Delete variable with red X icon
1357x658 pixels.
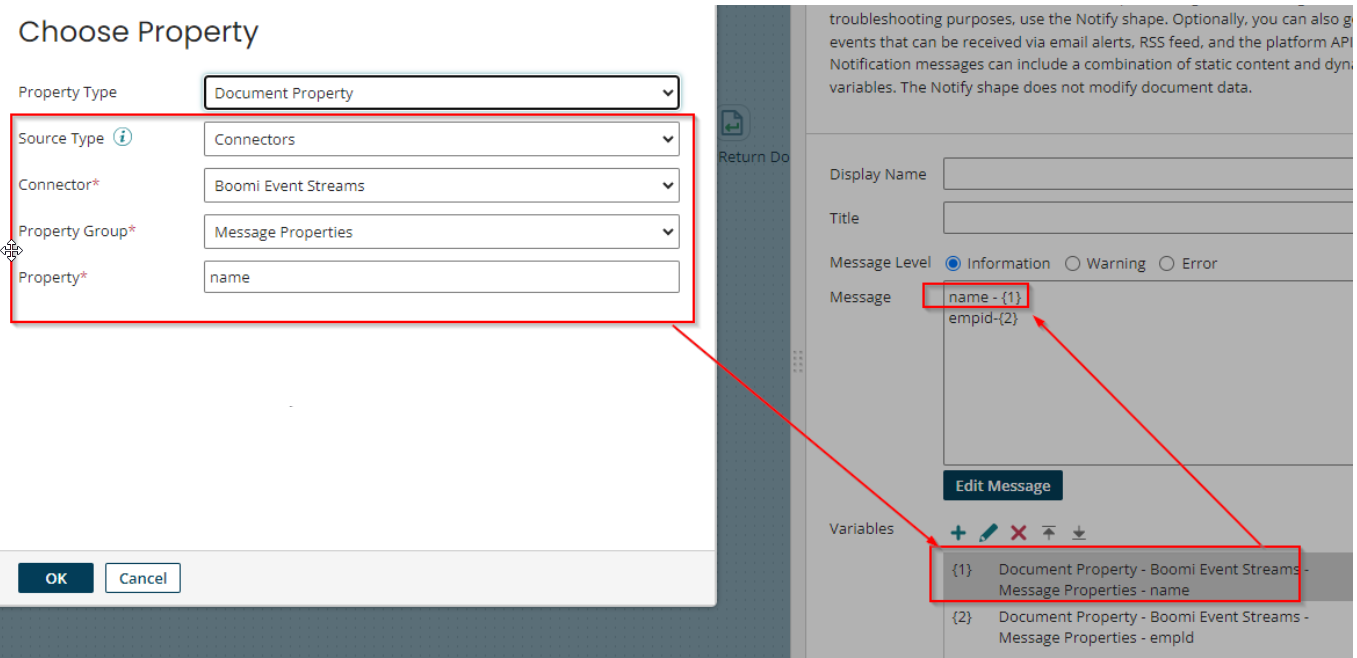coord(1018,533)
